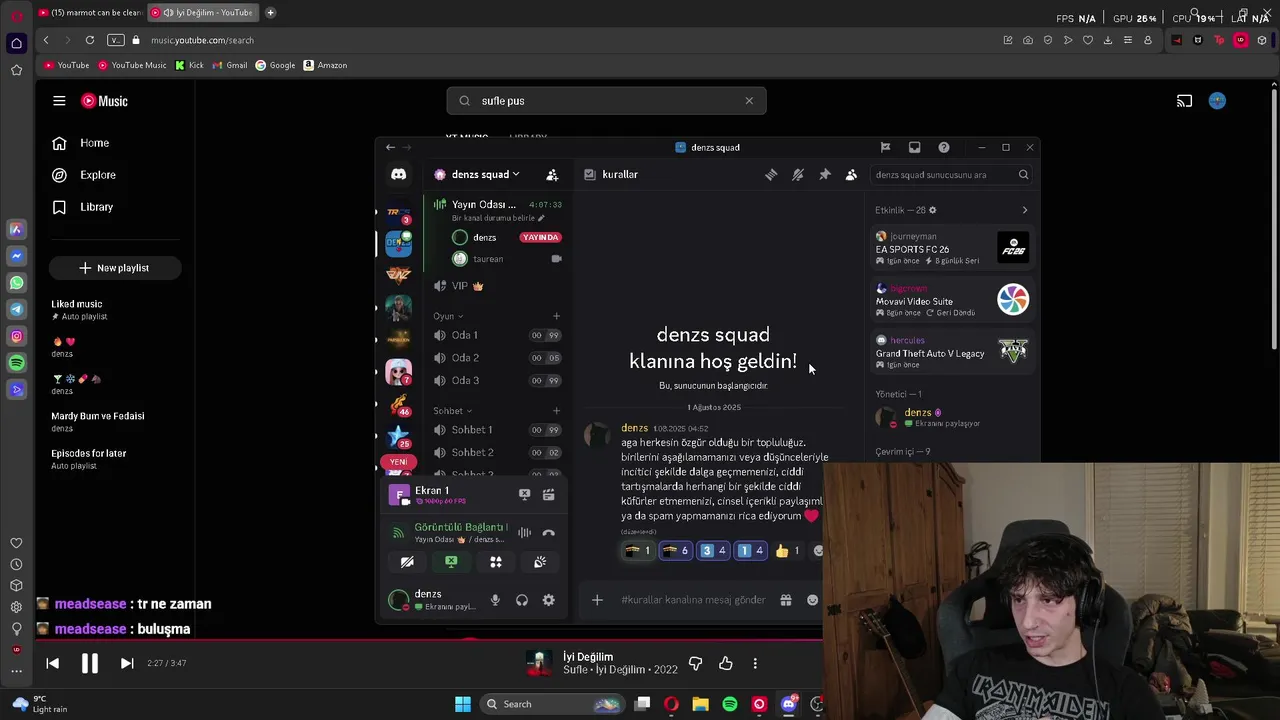1280x720 pixels.
Task: Add attachment plus button in message box
Action: point(597,600)
